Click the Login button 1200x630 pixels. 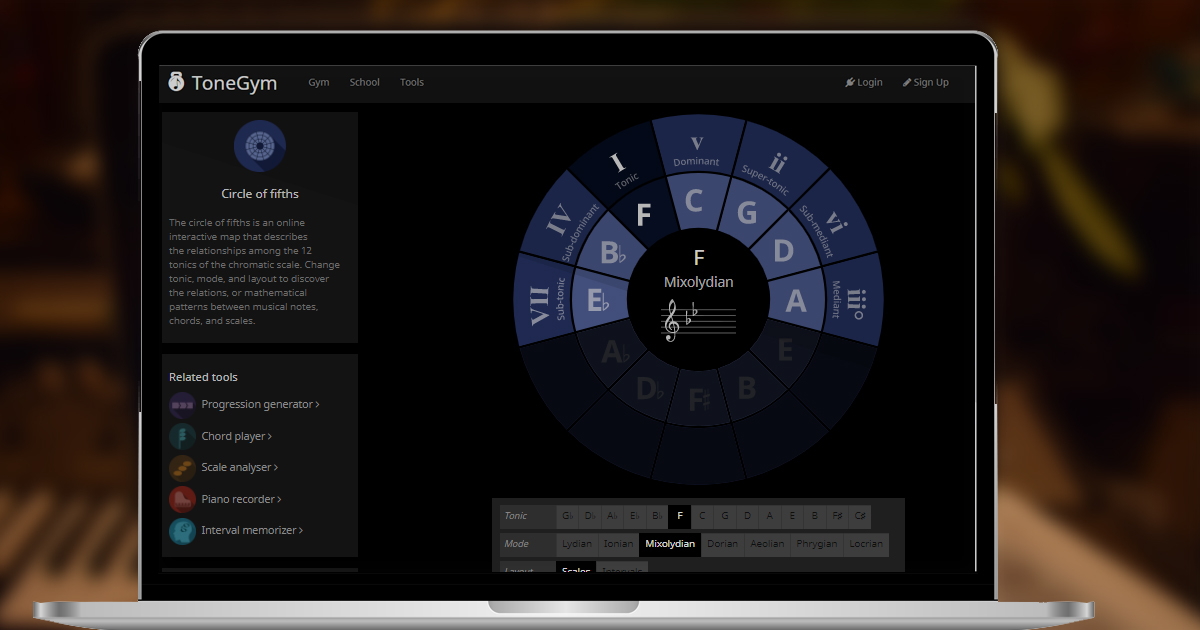pos(864,82)
